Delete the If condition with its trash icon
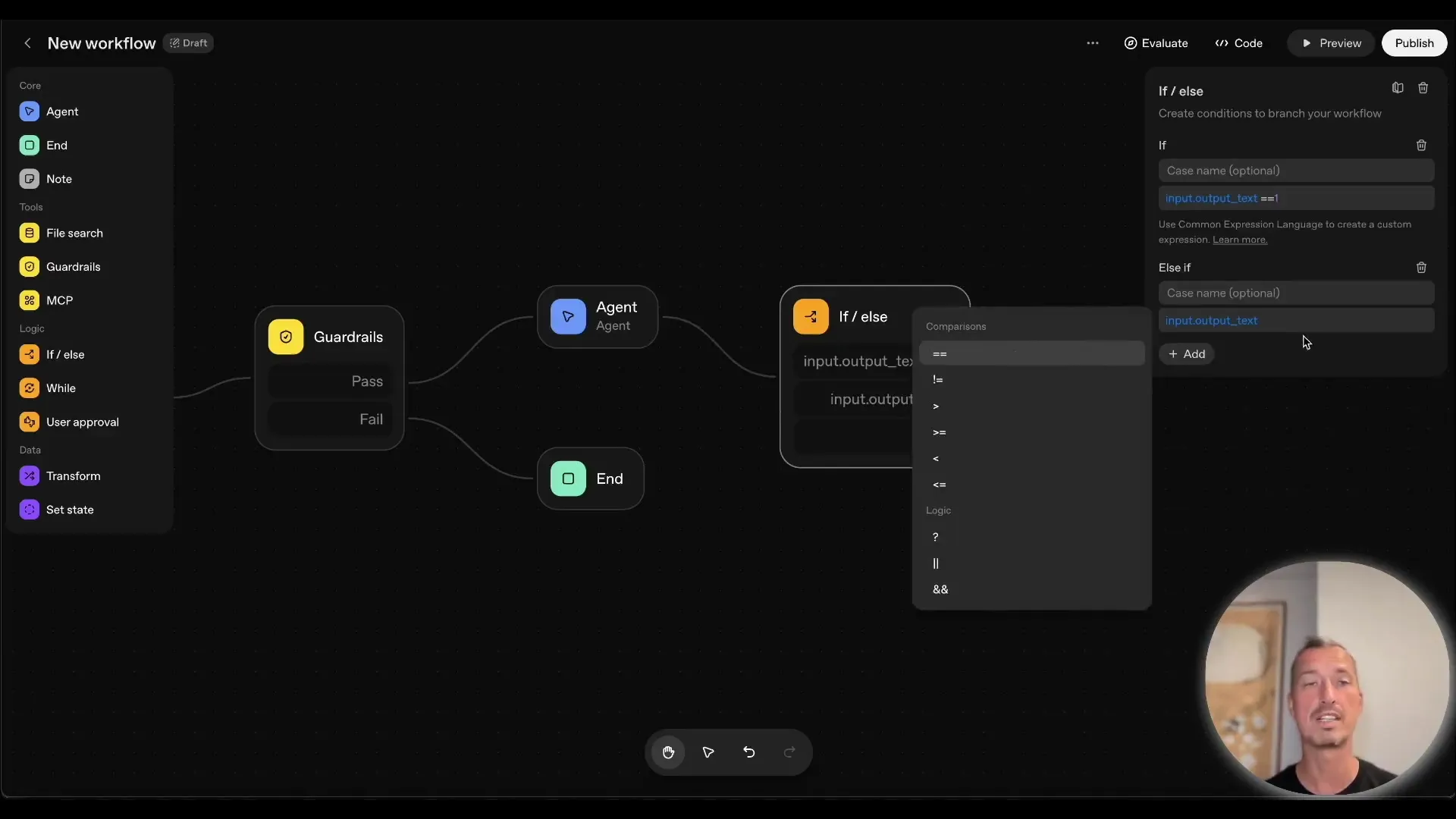Screen dimensions: 1456x819 [x=1421, y=145]
